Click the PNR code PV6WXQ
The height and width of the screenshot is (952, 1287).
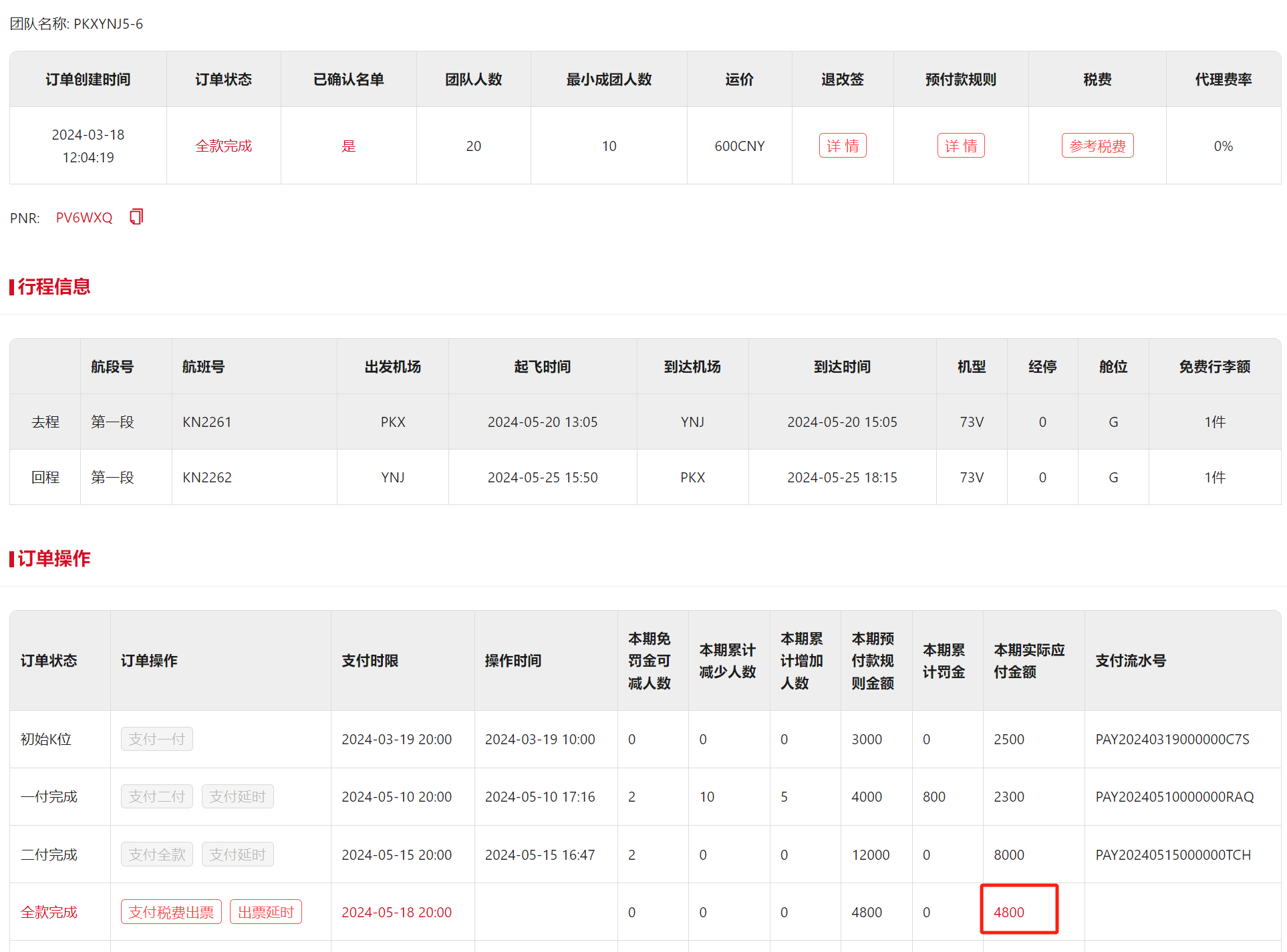point(84,218)
